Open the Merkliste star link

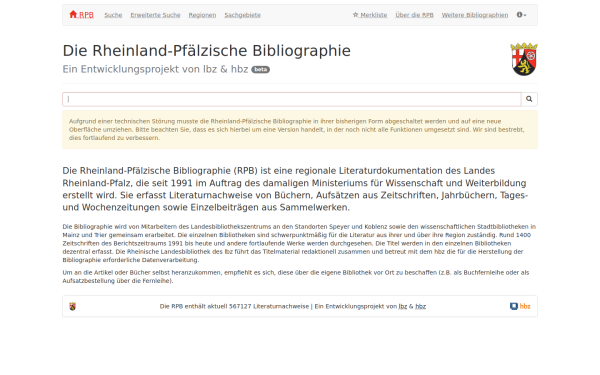click(x=370, y=15)
